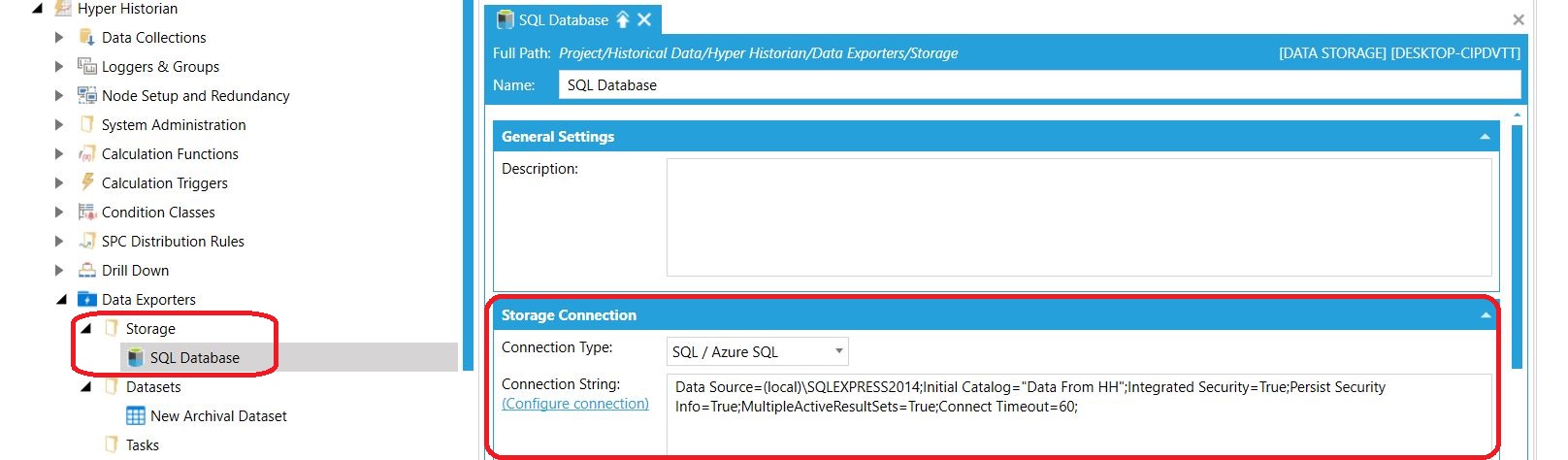
Task: Collapse the Storage Connection section
Action: 1485,315
